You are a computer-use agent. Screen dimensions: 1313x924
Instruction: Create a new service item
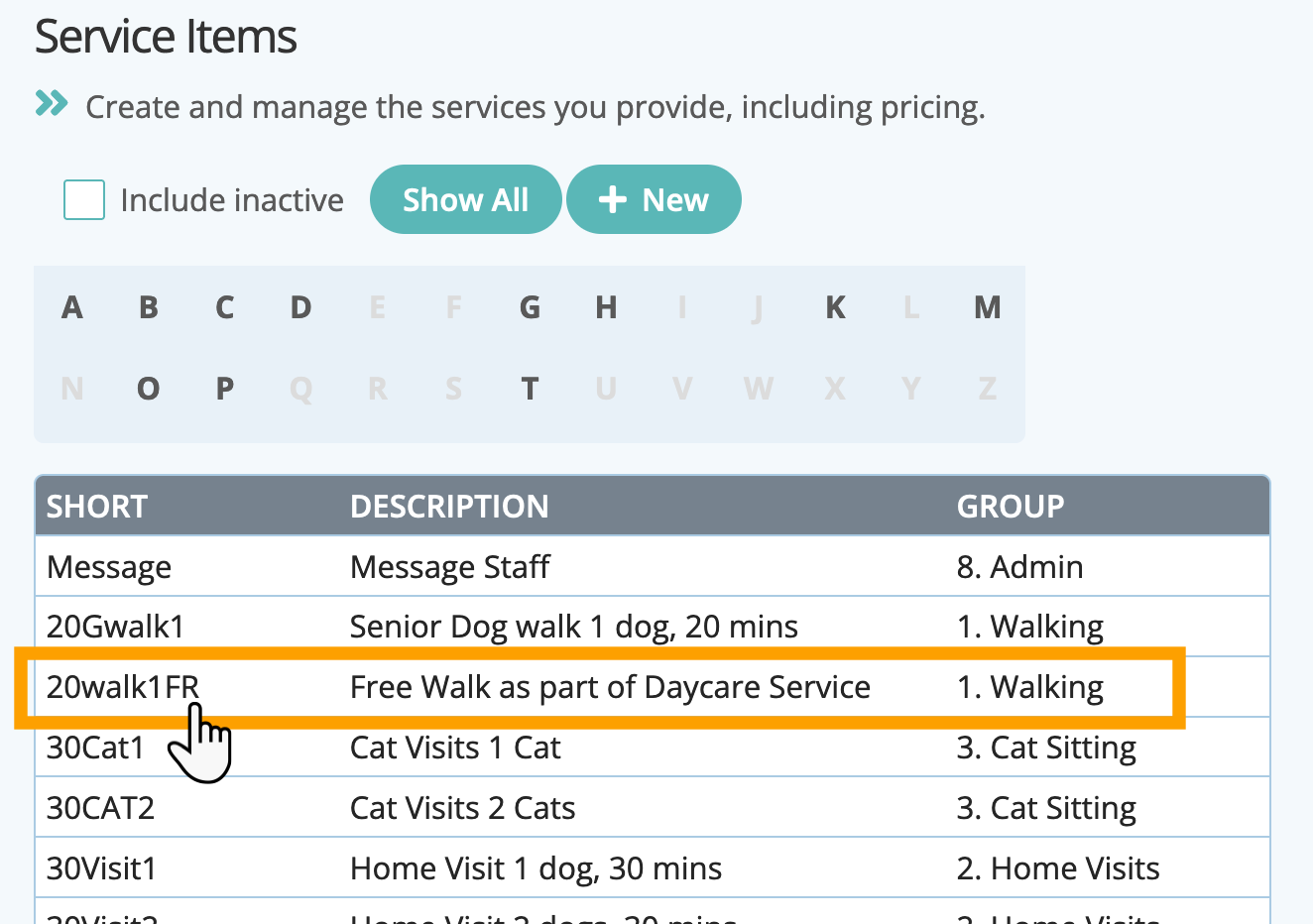pos(654,200)
